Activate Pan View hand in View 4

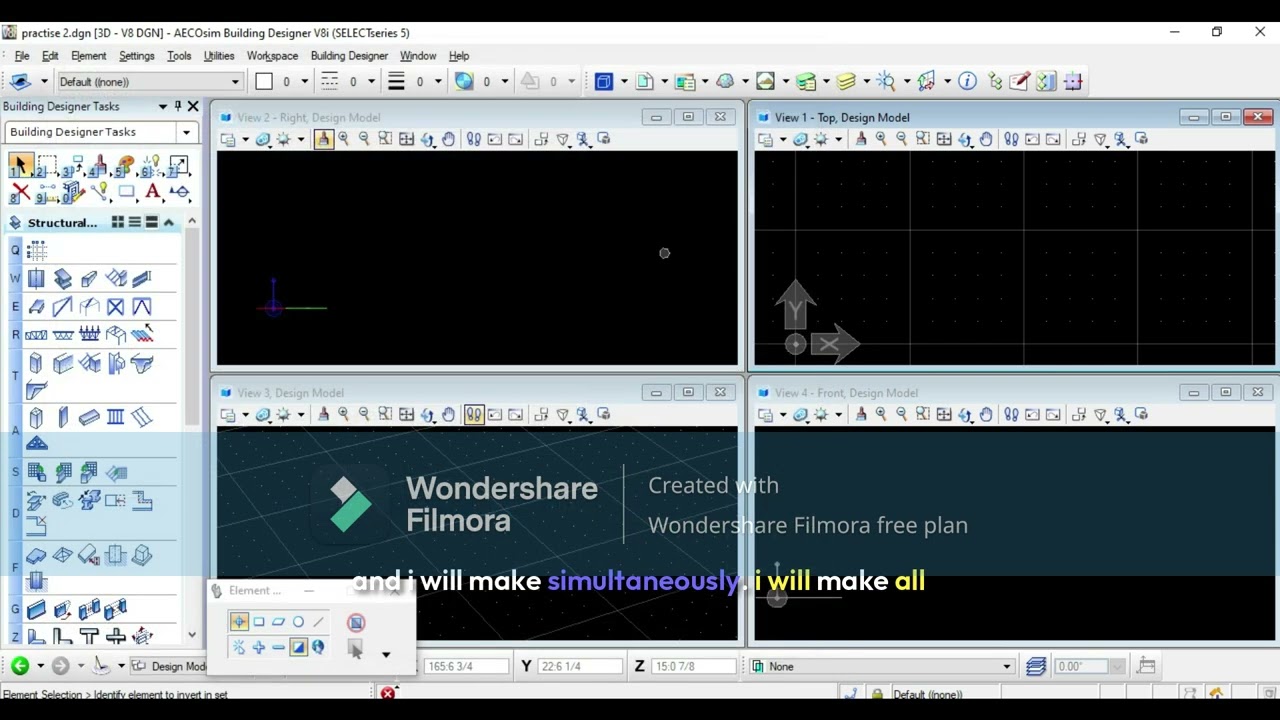[986, 415]
